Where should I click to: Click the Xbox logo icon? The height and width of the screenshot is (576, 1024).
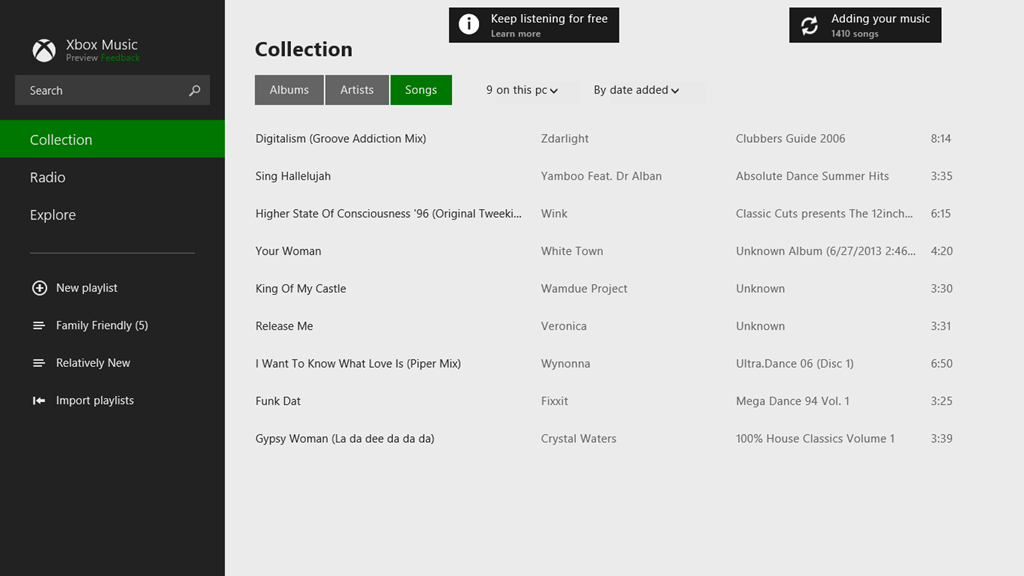coord(44,50)
